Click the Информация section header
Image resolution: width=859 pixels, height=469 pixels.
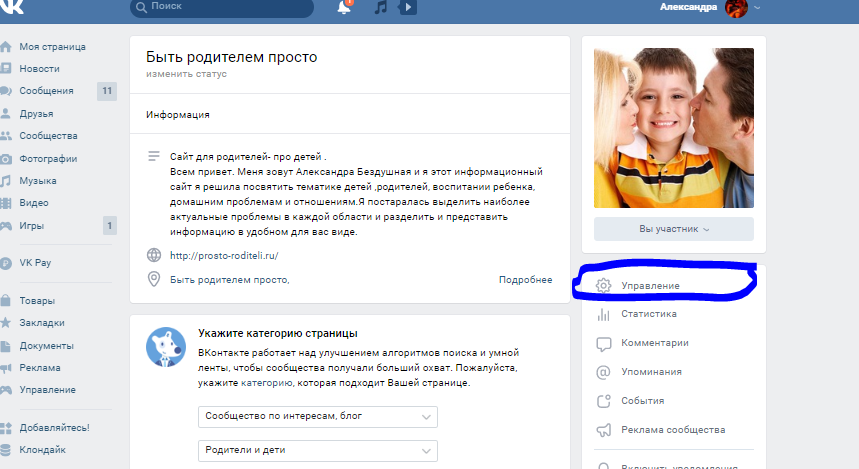coord(177,115)
